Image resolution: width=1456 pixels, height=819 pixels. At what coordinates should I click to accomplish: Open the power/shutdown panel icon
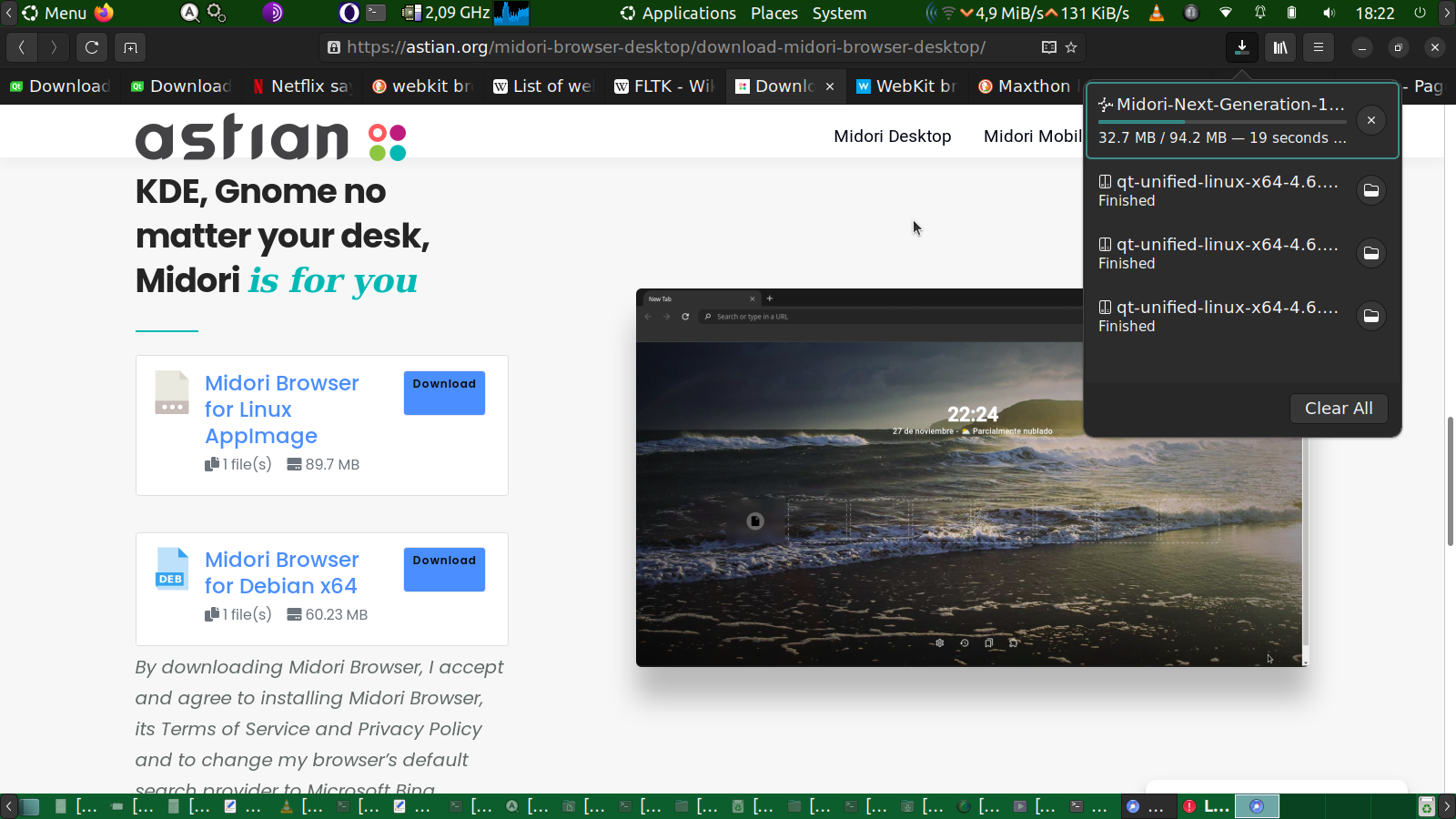tap(1420, 13)
